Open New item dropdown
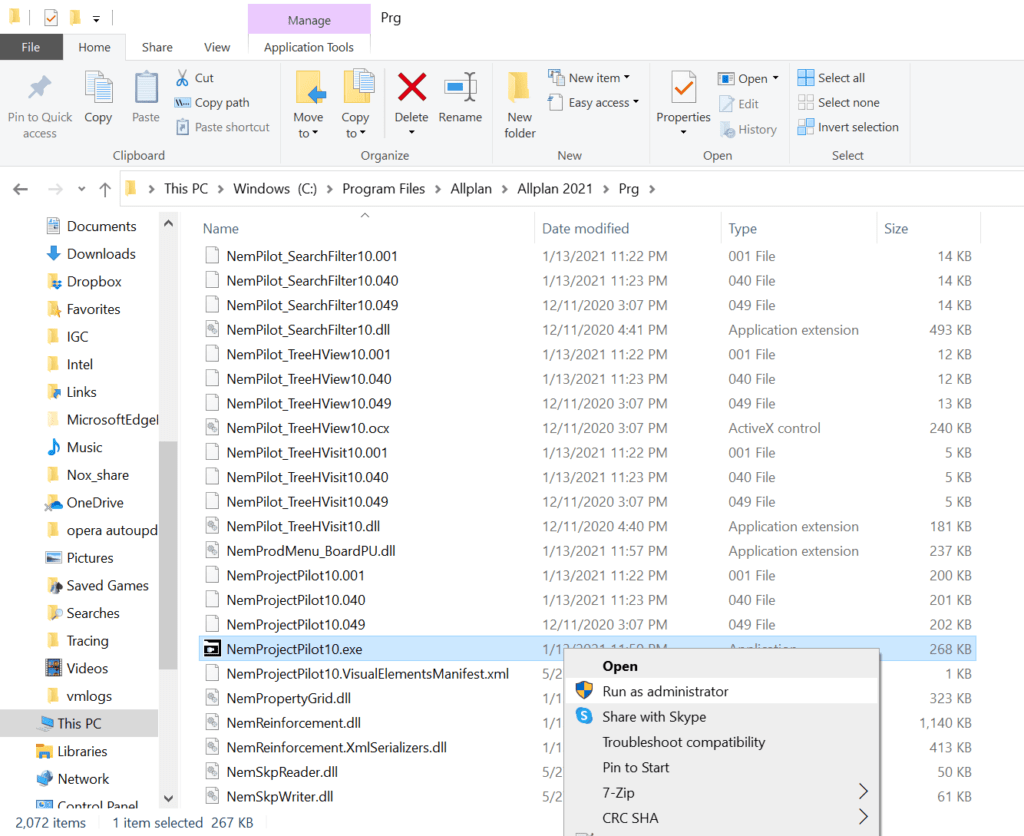Viewport: 1024px width, 836px height. click(x=589, y=78)
